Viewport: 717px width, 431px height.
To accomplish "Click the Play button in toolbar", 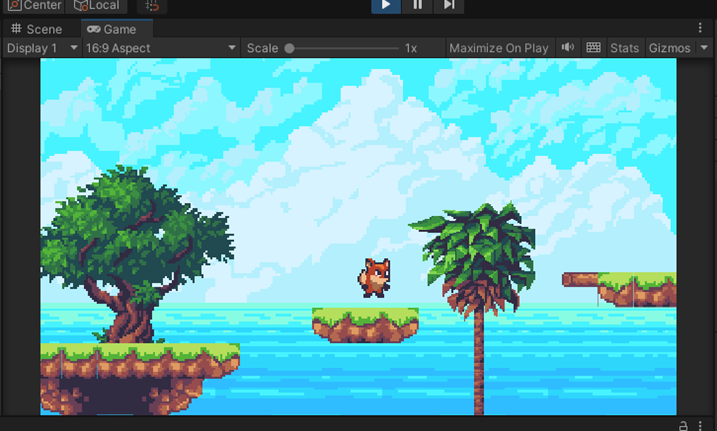I will coord(386,5).
